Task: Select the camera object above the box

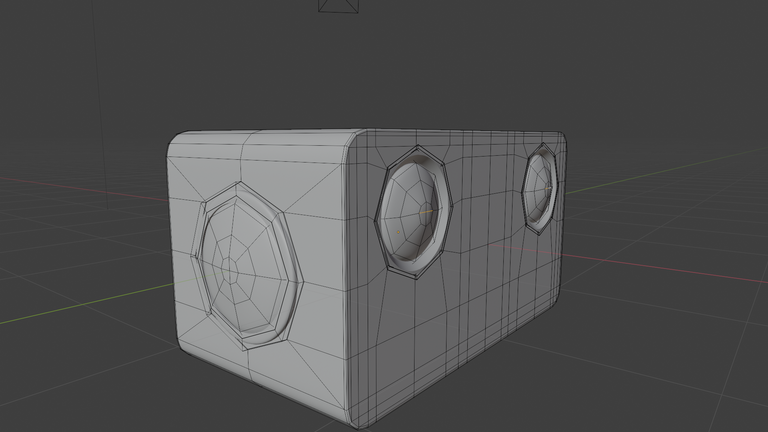Action: coord(336,5)
